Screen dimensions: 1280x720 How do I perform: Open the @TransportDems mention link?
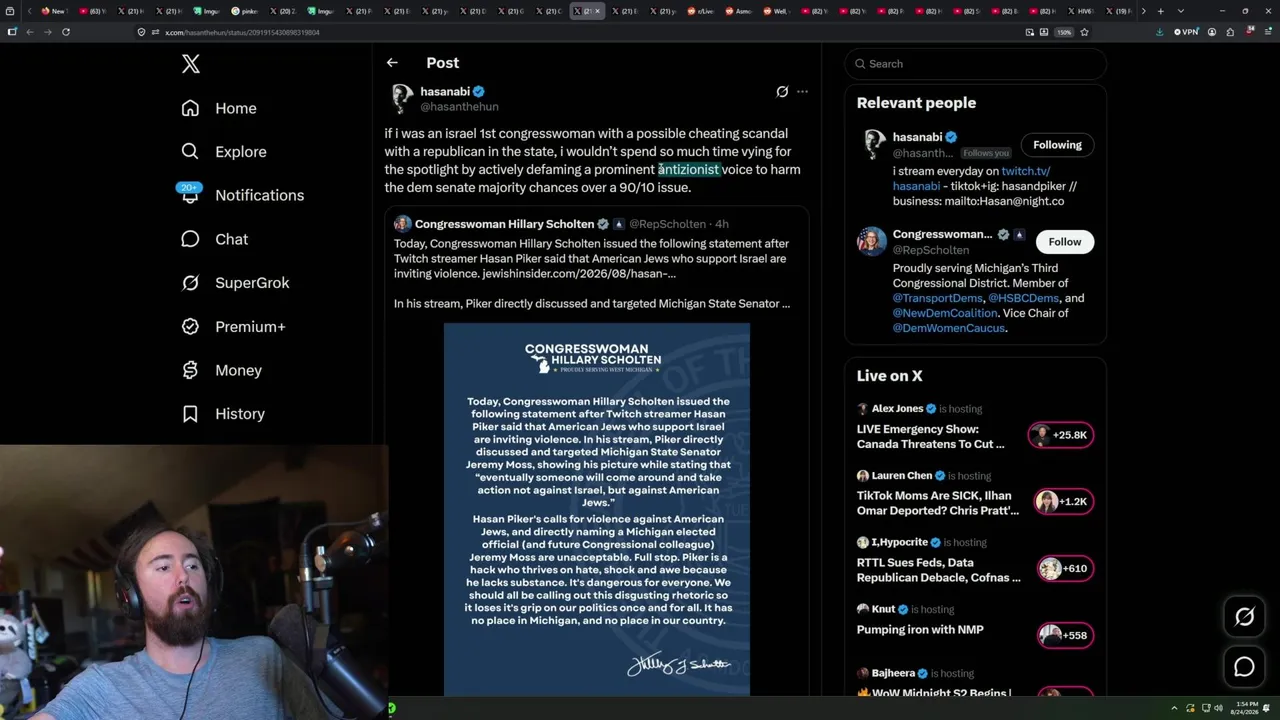pyautogui.click(x=939, y=298)
